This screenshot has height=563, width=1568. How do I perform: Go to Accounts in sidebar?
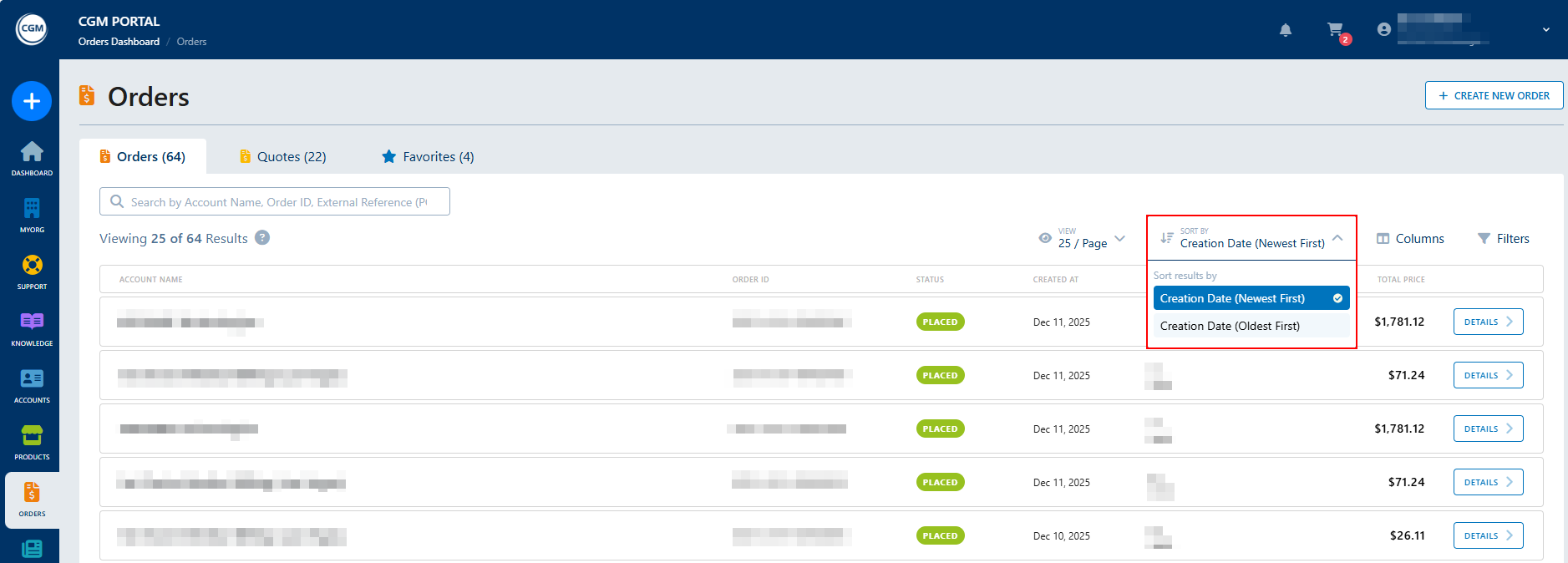pyautogui.click(x=32, y=384)
